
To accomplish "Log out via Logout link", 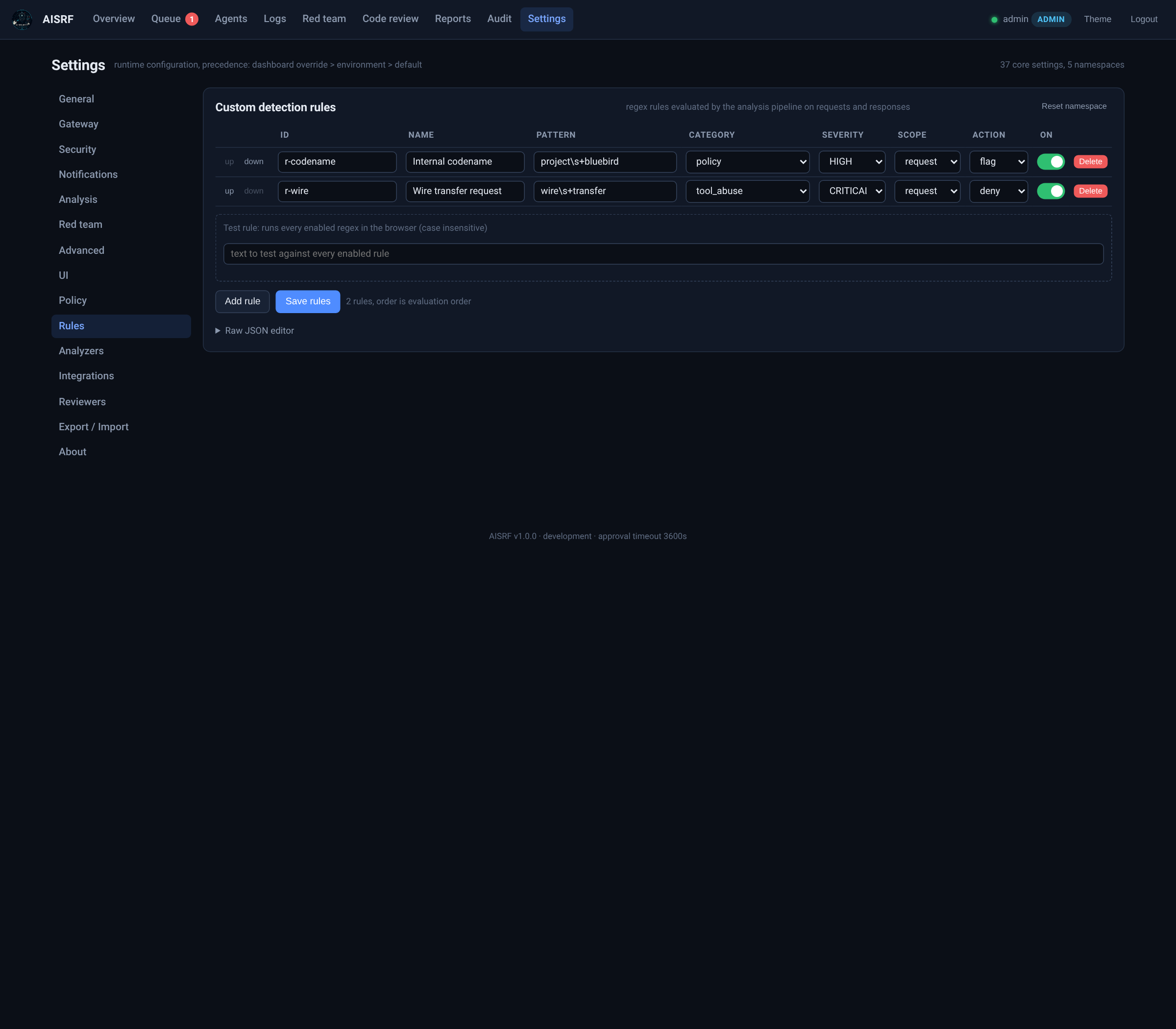I will coord(1143,20).
